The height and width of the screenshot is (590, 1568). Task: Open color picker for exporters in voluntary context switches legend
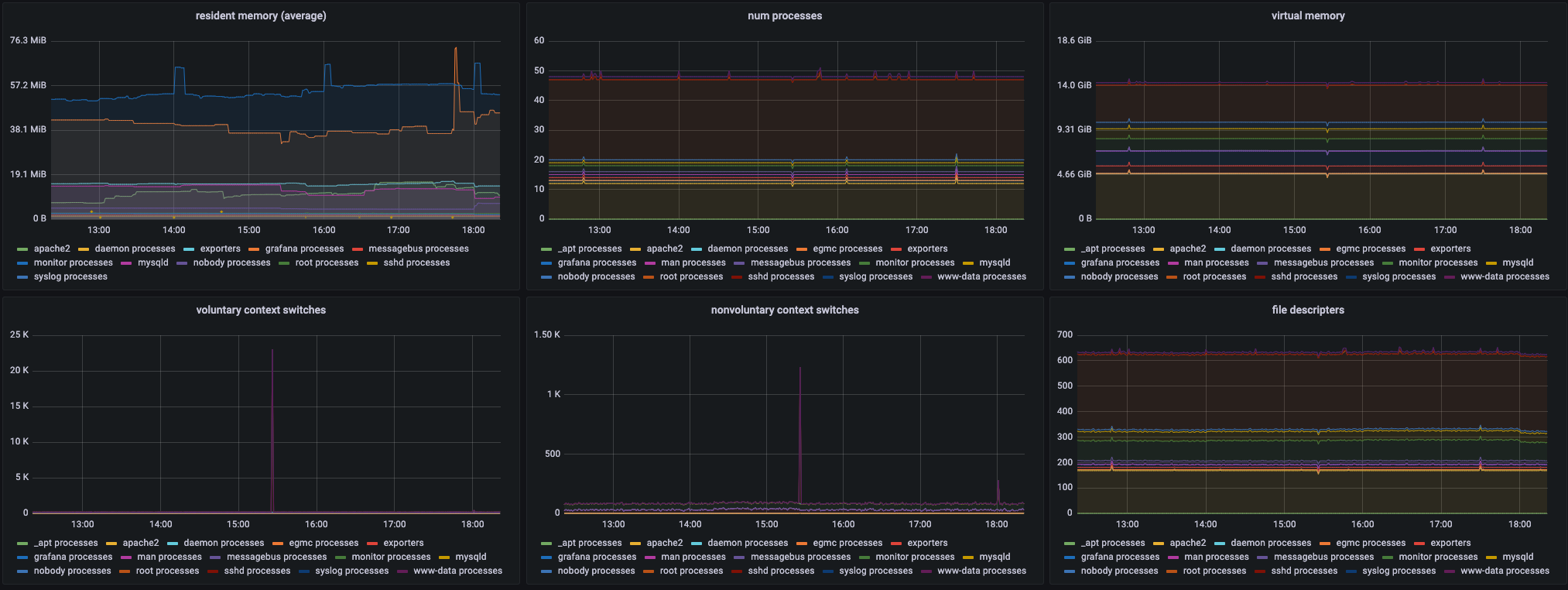(x=373, y=544)
